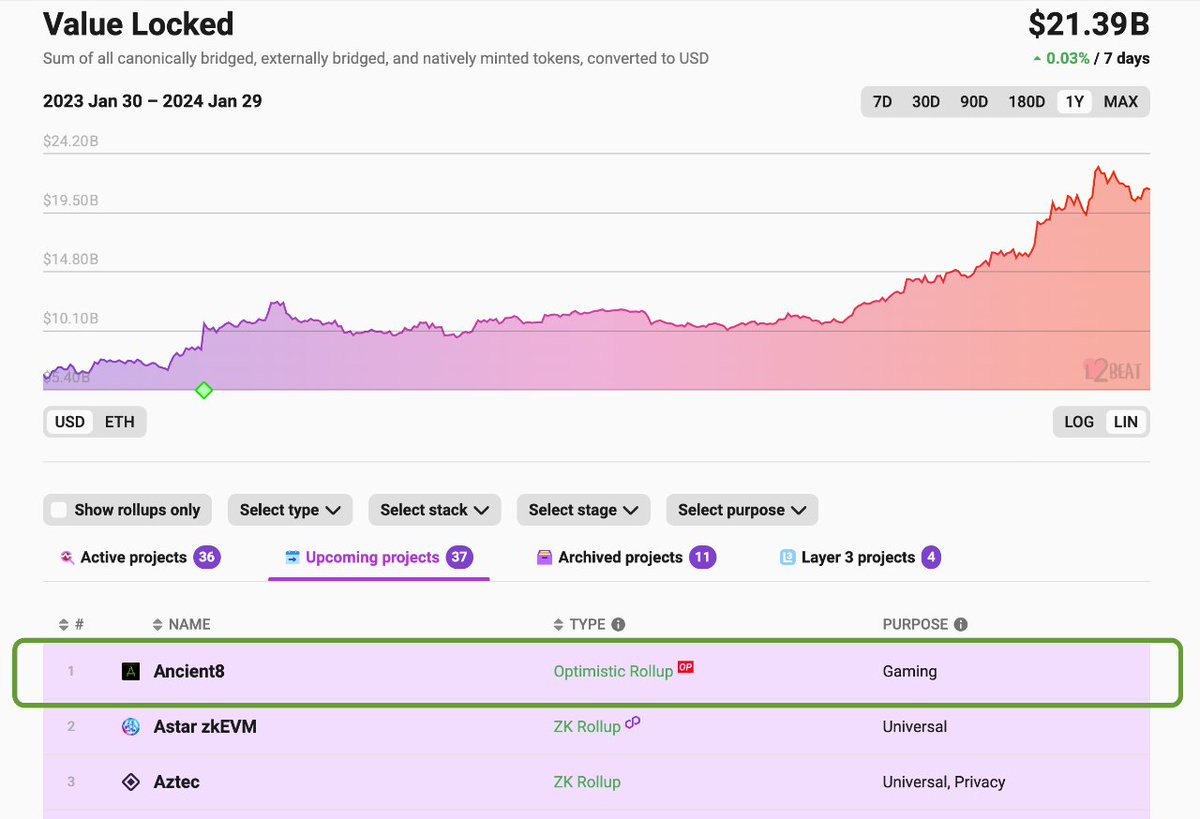
Task: Click the Layer 3 projects icon
Action: tap(787, 557)
